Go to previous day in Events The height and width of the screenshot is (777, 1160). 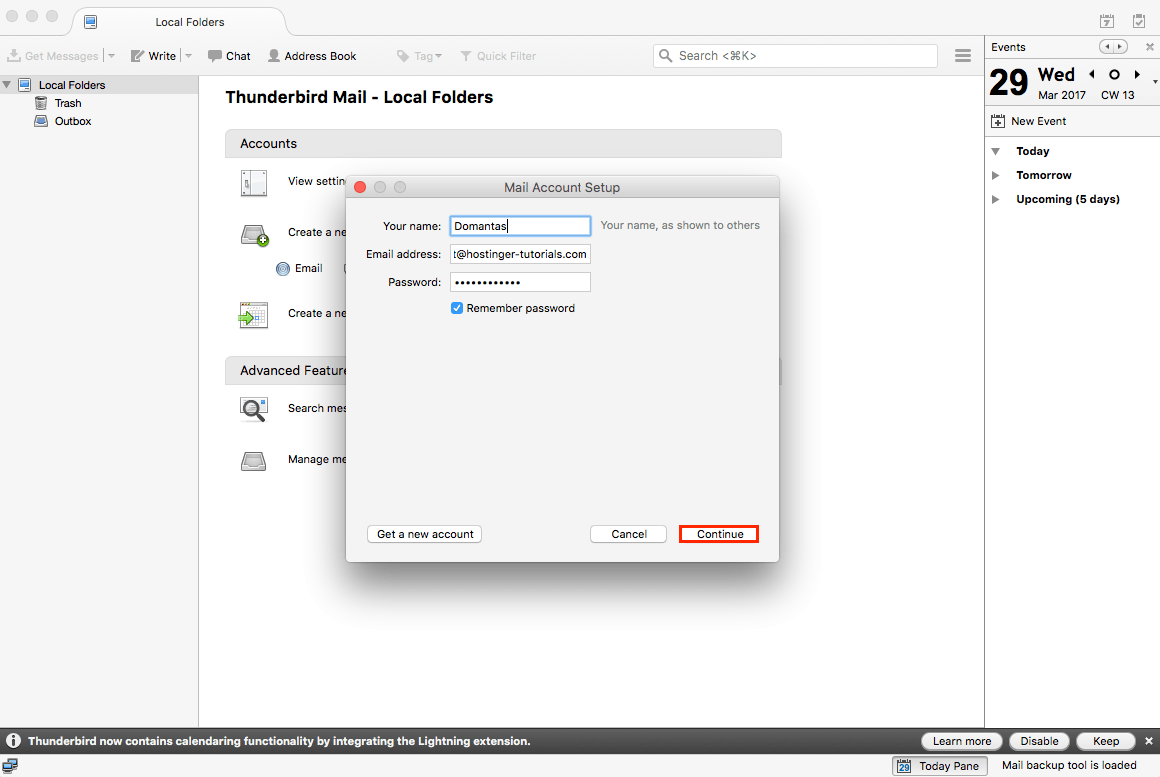point(1092,74)
